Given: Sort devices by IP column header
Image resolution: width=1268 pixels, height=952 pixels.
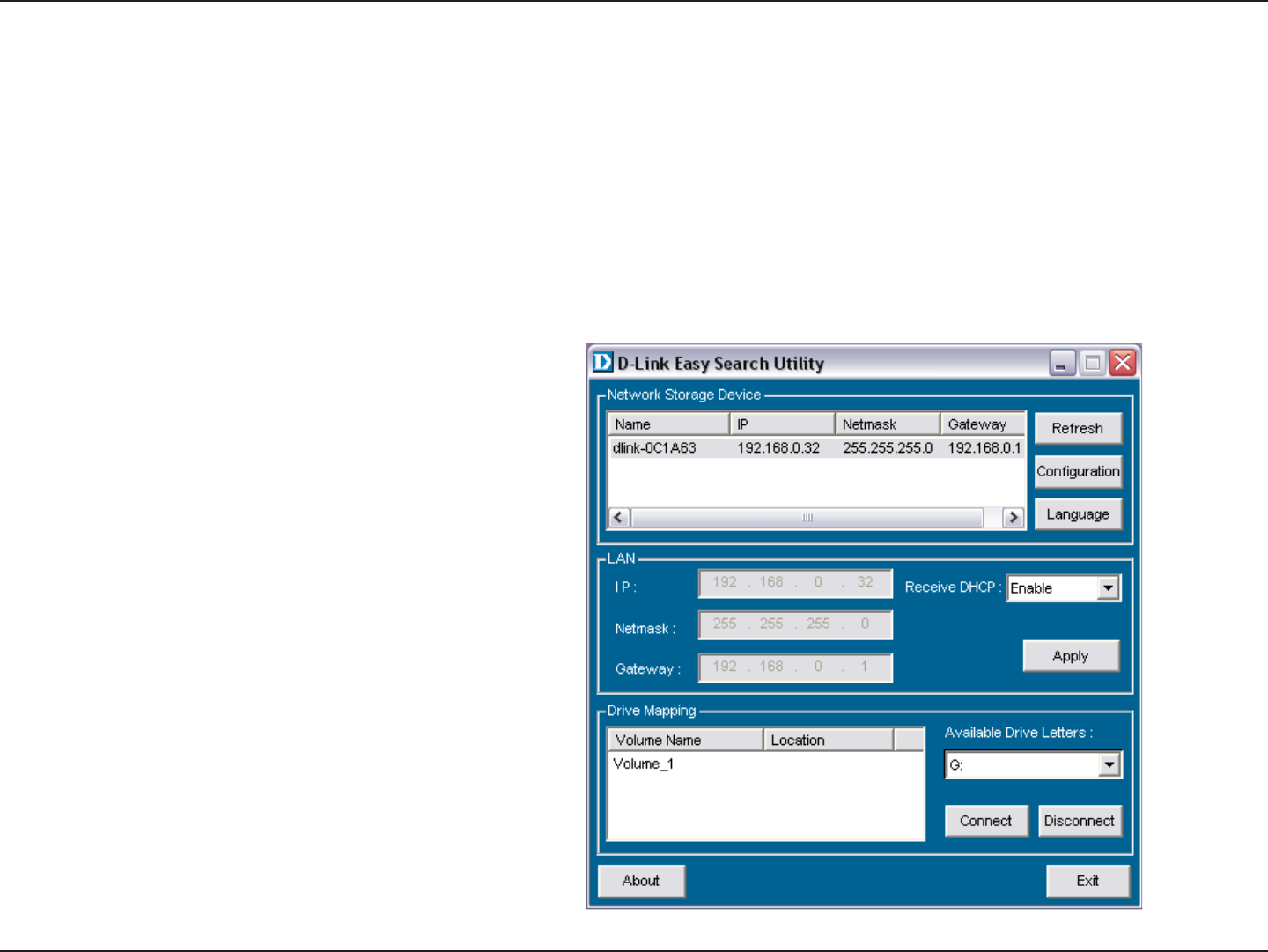Looking at the screenshot, I should tap(783, 424).
